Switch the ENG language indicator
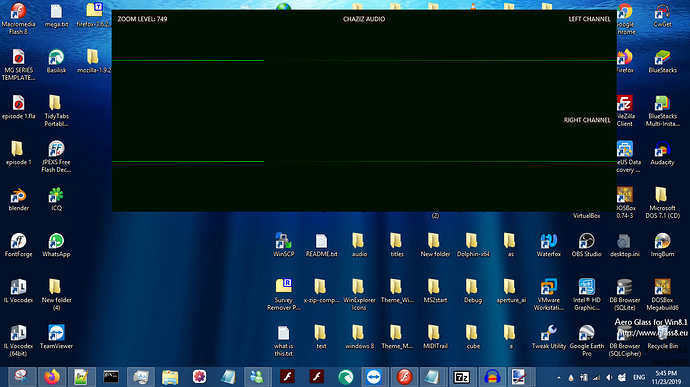Image resolution: width=690 pixels, height=387 pixels. [x=639, y=378]
